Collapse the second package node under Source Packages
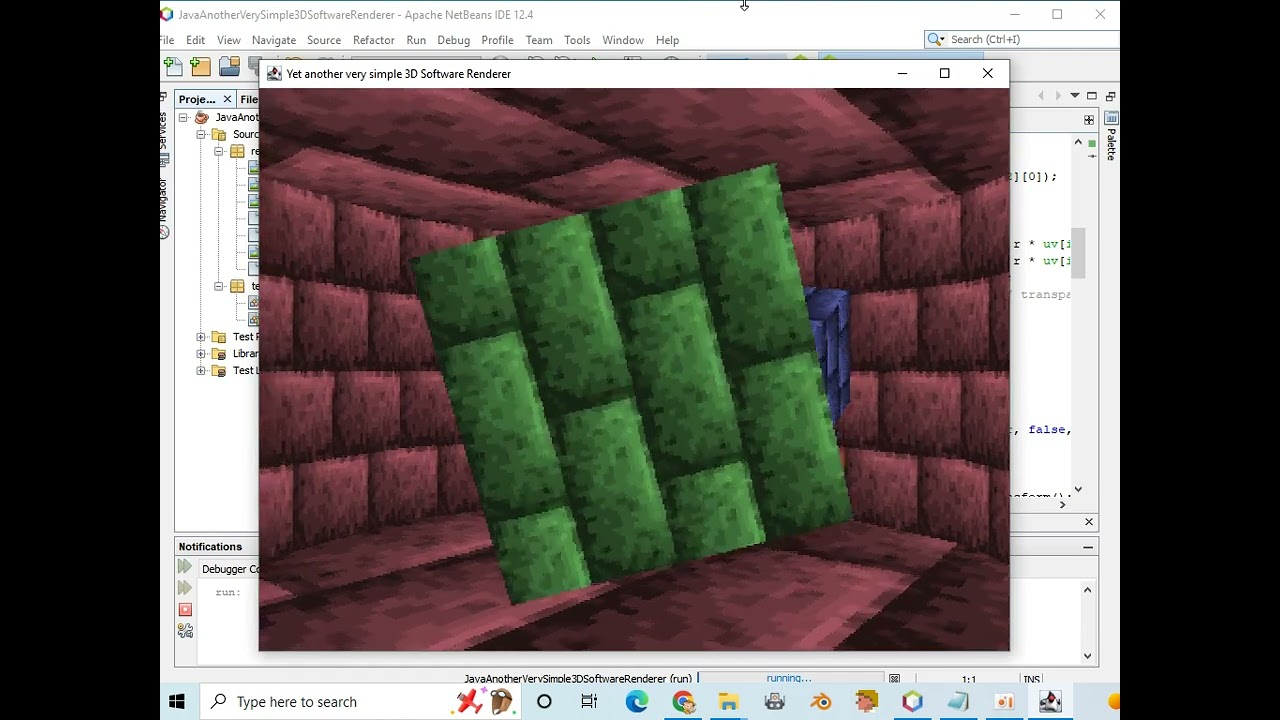Image resolution: width=1280 pixels, height=720 pixels. pos(219,286)
